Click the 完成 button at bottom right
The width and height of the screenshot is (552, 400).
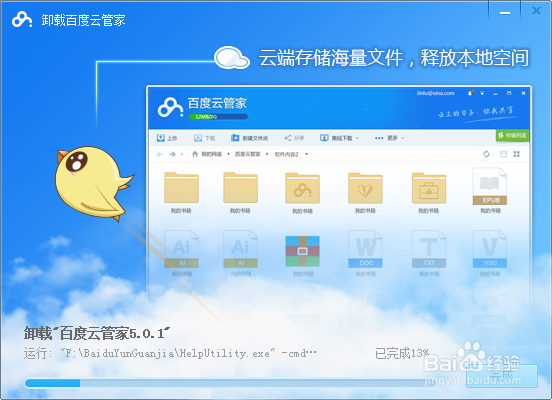502,376
